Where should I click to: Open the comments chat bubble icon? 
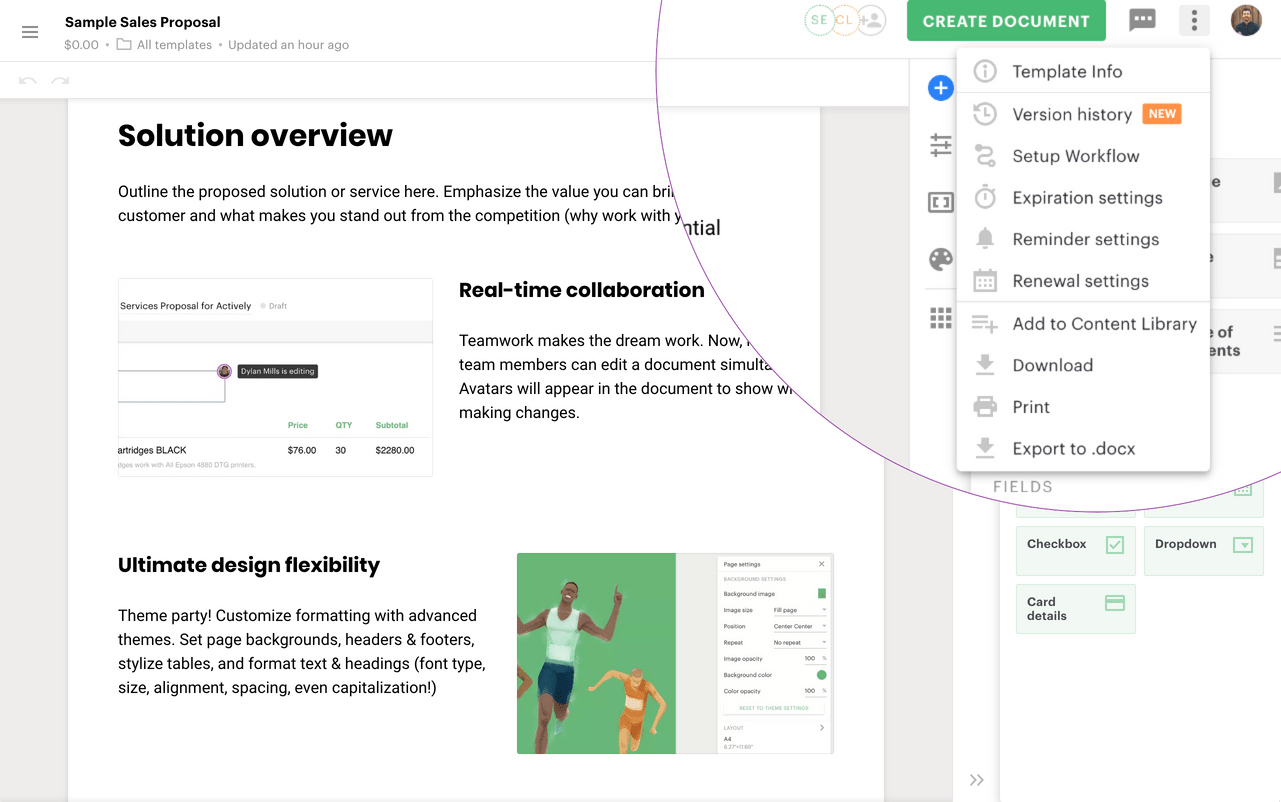pyautogui.click(x=1142, y=20)
